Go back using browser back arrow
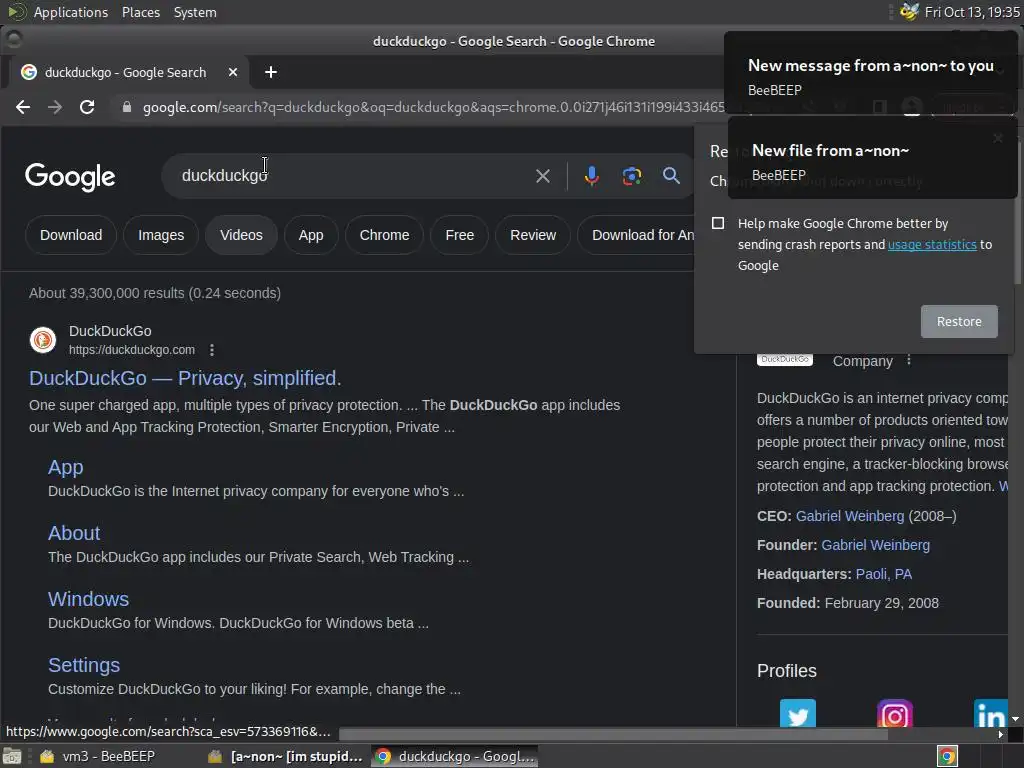Screen dimensions: 1024x768 (x=23, y=107)
